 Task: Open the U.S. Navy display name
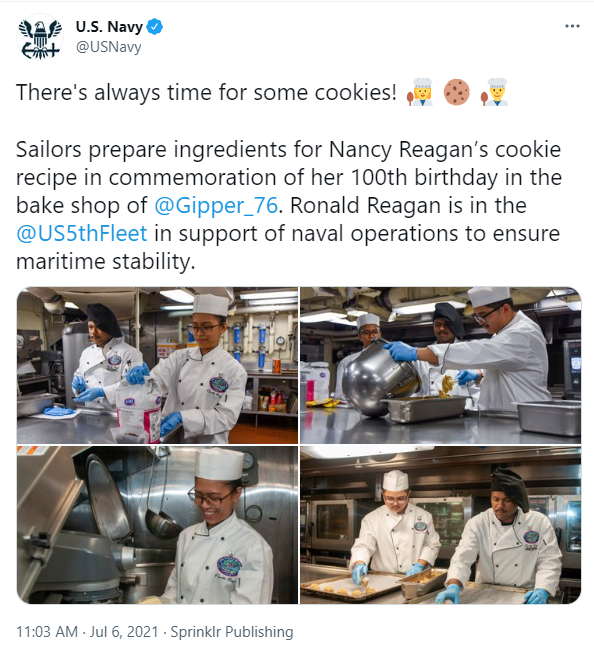[109, 27]
